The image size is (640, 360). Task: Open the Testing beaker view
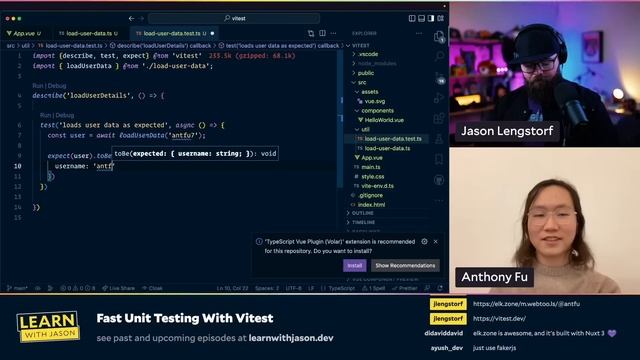click(x=439, y=139)
